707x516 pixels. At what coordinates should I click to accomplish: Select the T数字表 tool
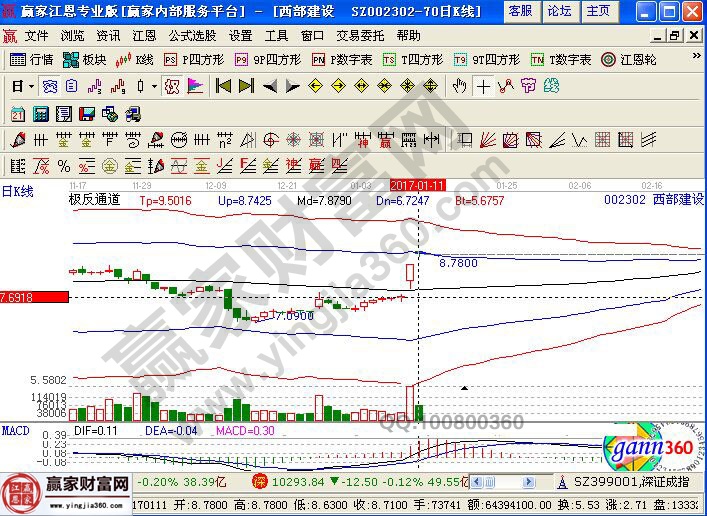(x=562, y=59)
